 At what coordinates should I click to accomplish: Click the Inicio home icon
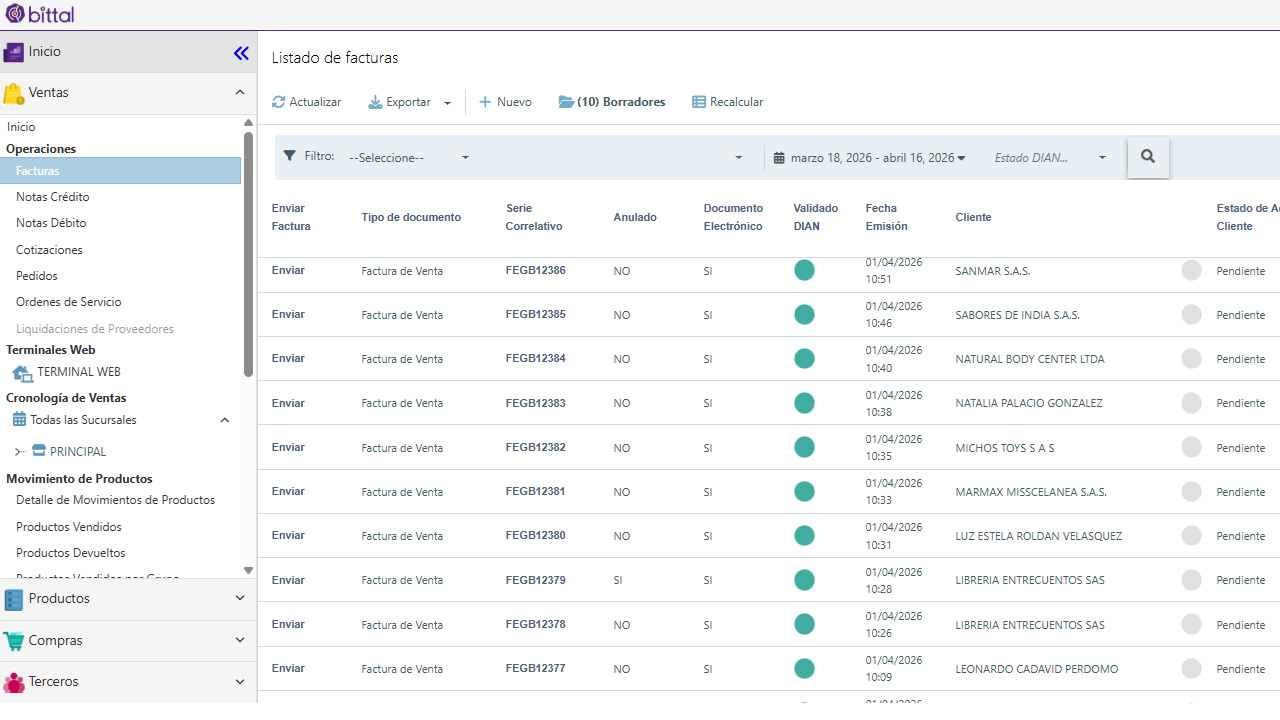pos(13,52)
